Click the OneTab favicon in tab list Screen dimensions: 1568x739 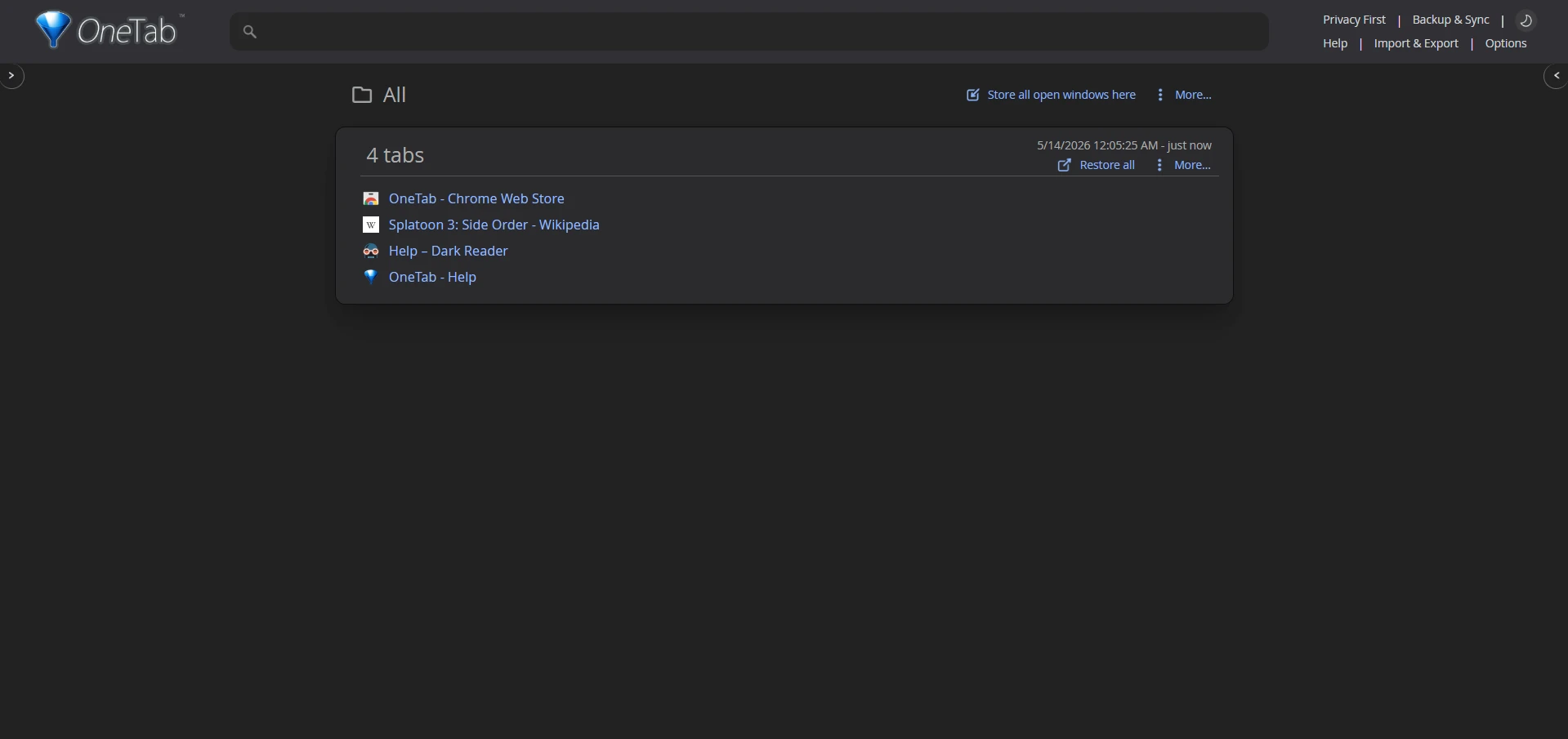pyautogui.click(x=371, y=277)
